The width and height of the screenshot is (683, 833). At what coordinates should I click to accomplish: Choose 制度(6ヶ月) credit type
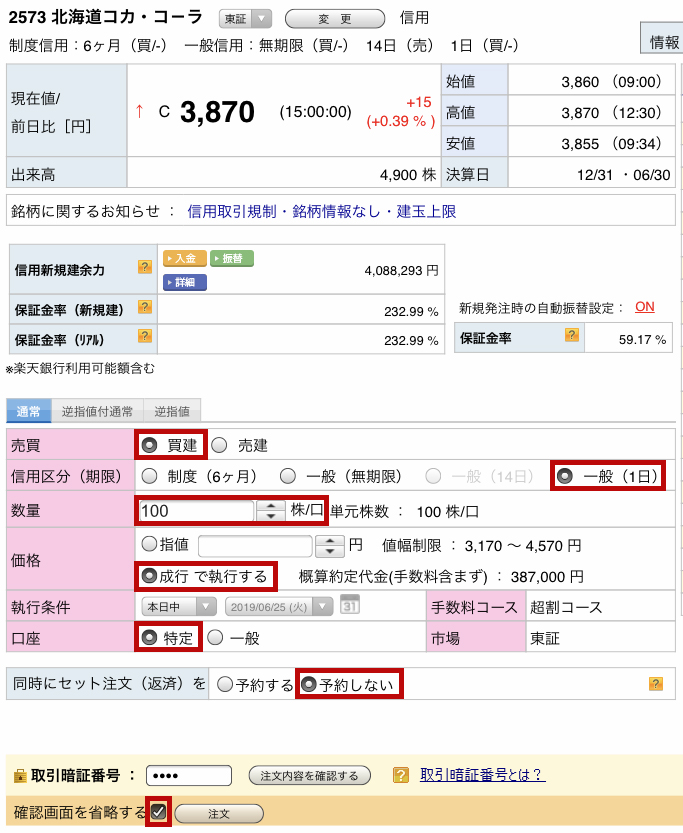(x=149, y=476)
